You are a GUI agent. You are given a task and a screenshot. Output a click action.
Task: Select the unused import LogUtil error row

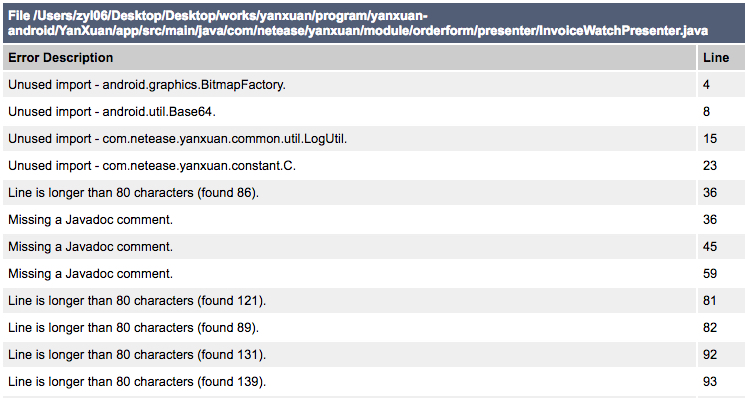(374, 139)
